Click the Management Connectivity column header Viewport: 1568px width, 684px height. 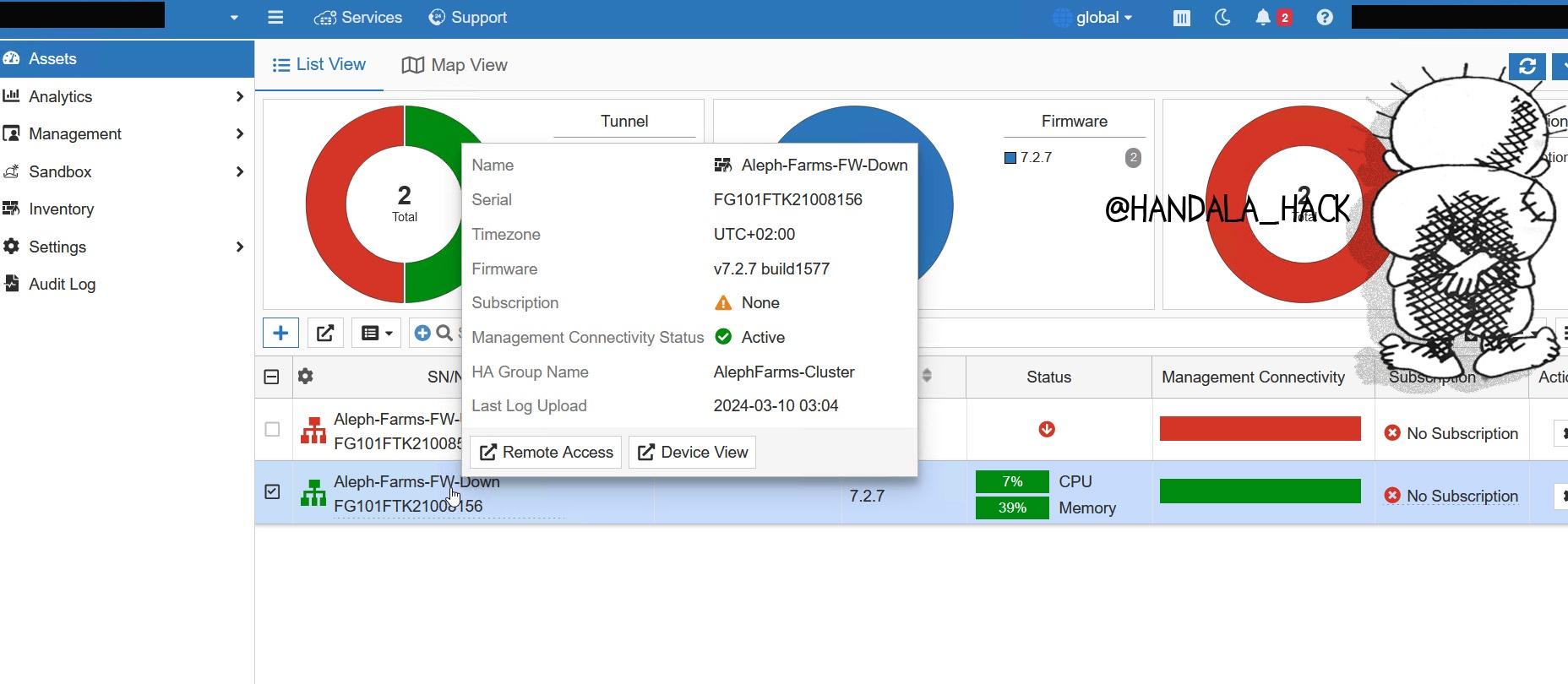click(1253, 377)
